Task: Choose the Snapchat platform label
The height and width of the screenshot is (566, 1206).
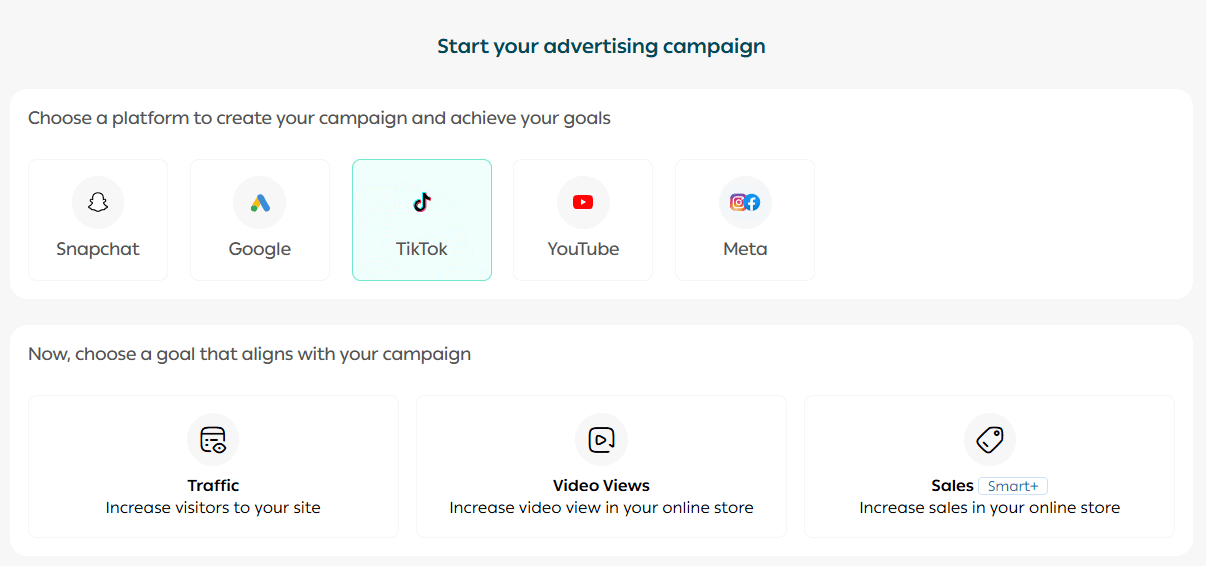Action: pos(98,249)
